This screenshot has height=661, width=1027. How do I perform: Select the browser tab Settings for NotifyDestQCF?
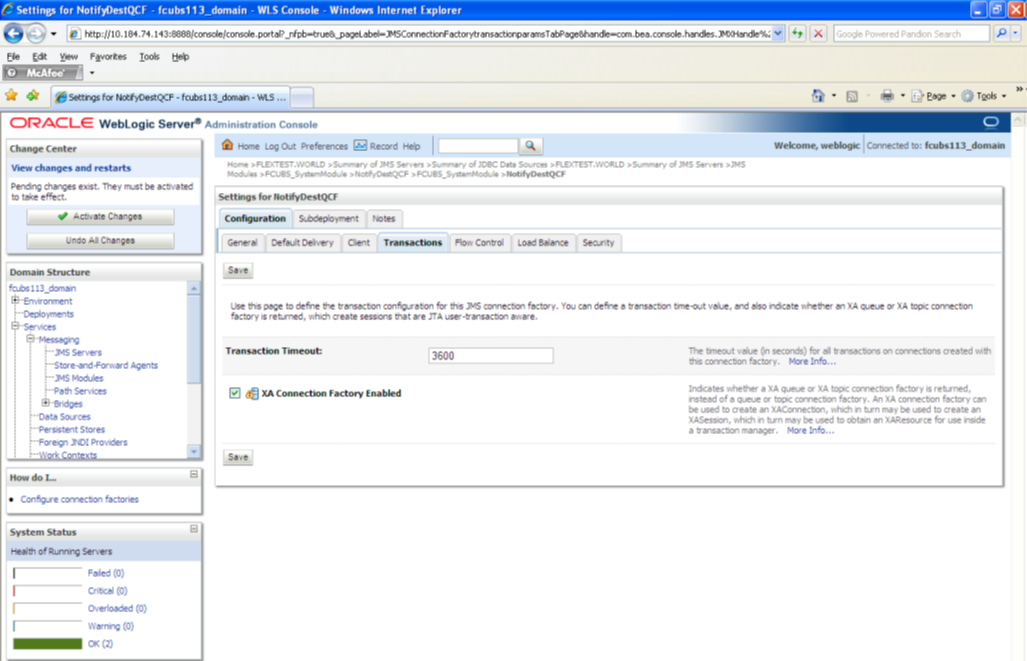click(x=171, y=97)
